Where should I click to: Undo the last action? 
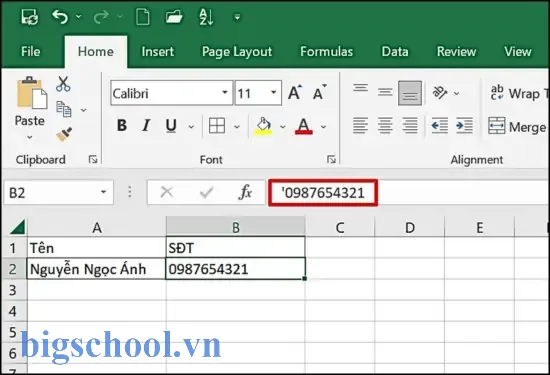60,17
